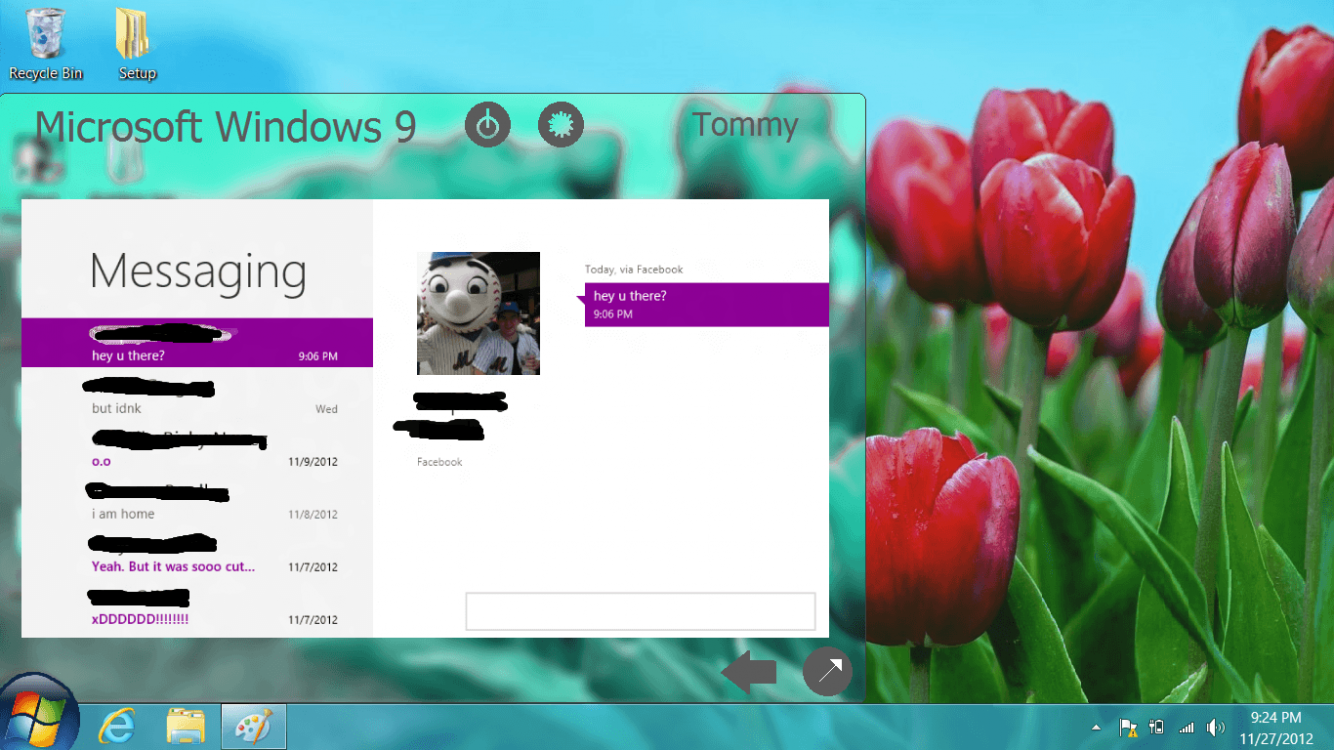Click the 'Wed' timestamp in conversation list
Image resolution: width=1334 pixels, height=750 pixels.
[x=326, y=409]
